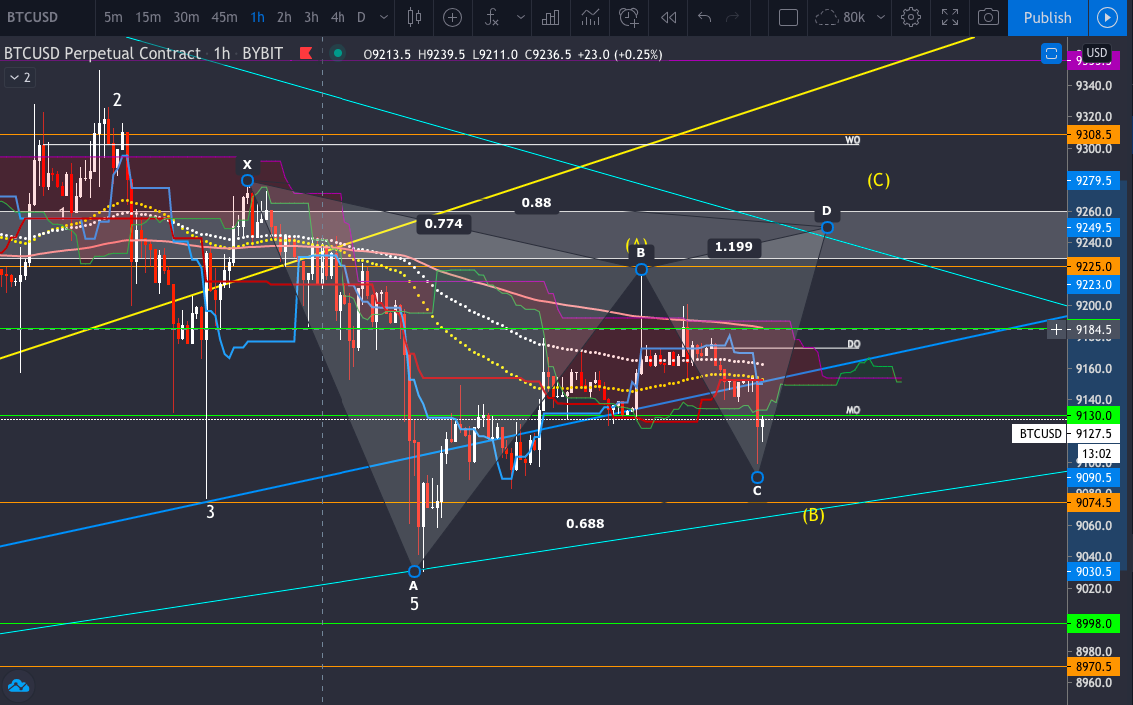Redo the last action

[733, 17]
